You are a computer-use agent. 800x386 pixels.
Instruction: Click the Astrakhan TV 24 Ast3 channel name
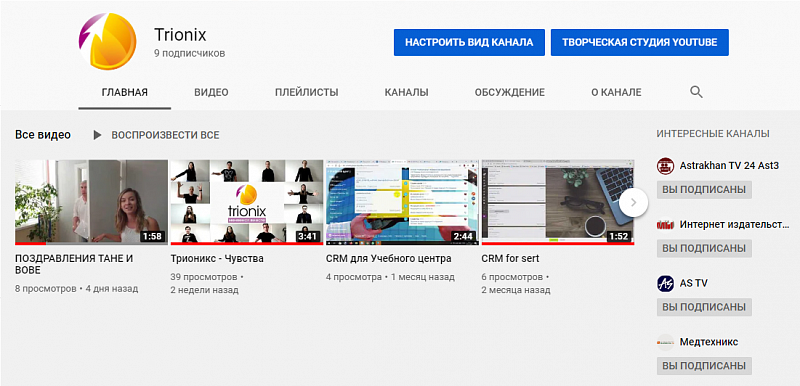pyautogui.click(x=729, y=166)
